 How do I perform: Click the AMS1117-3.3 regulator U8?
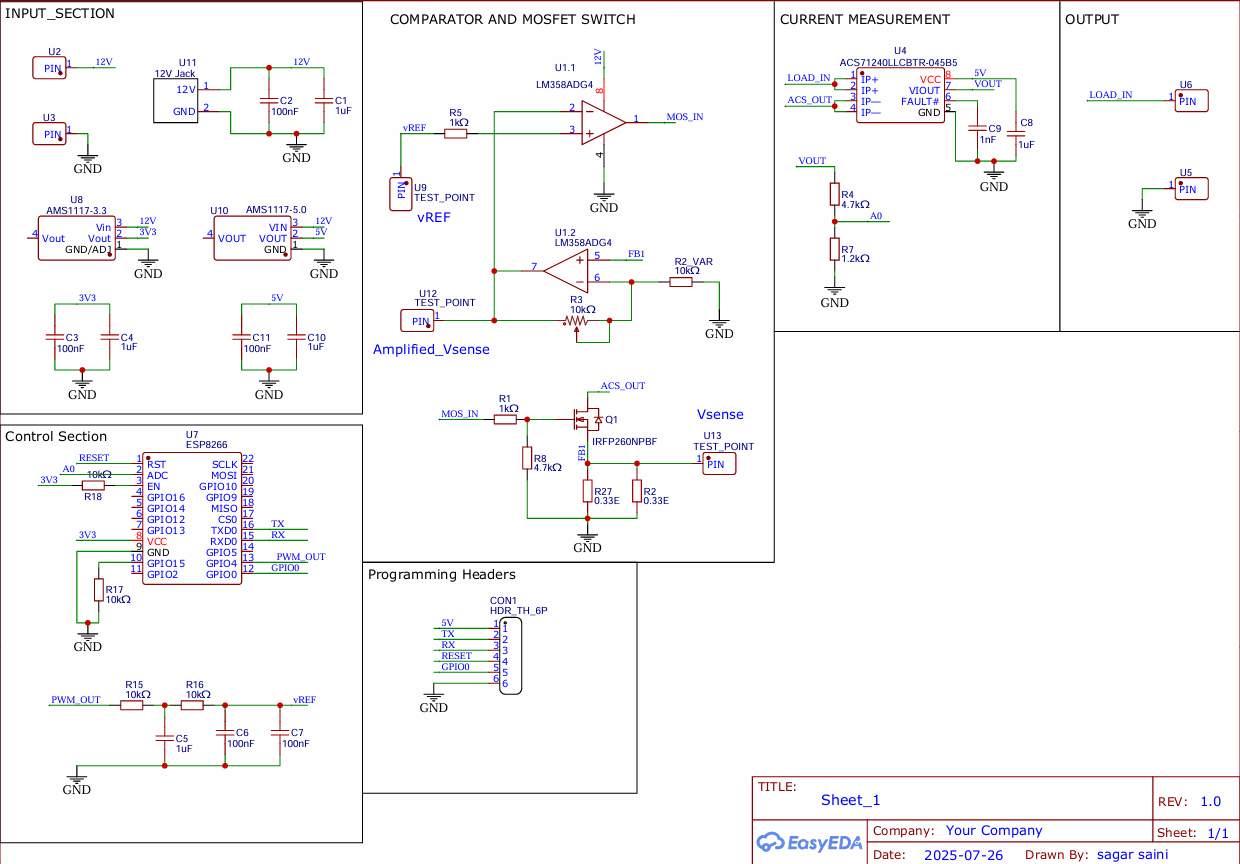point(76,238)
